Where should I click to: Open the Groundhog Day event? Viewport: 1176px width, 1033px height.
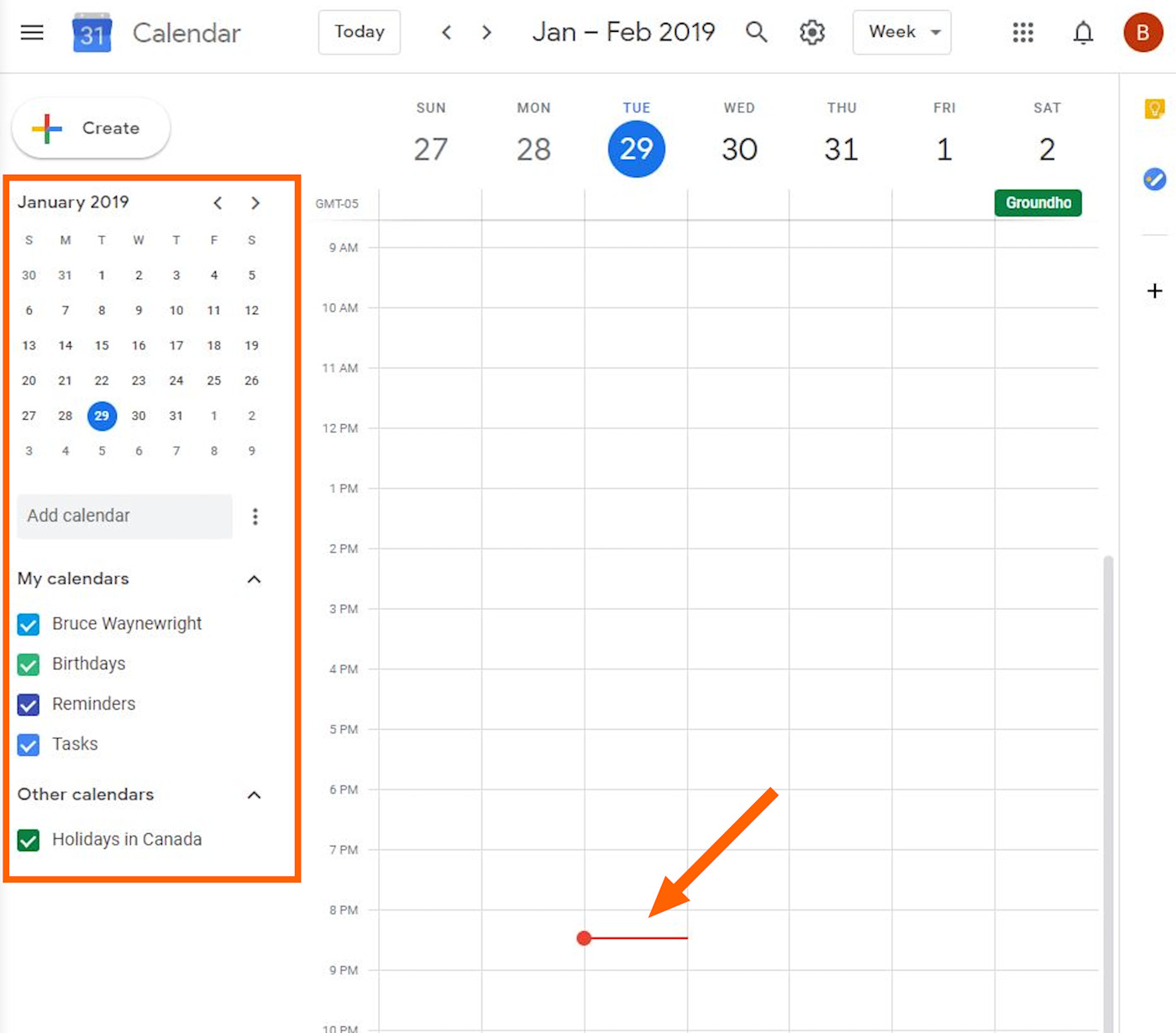[1037, 202]
